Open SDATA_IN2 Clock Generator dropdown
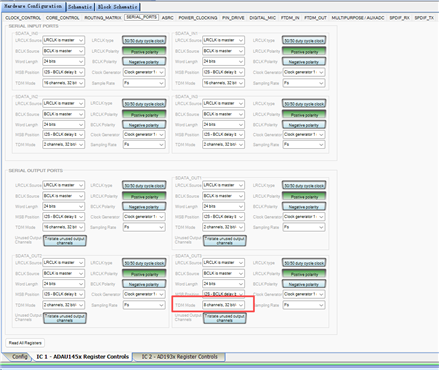 [144, 134]
